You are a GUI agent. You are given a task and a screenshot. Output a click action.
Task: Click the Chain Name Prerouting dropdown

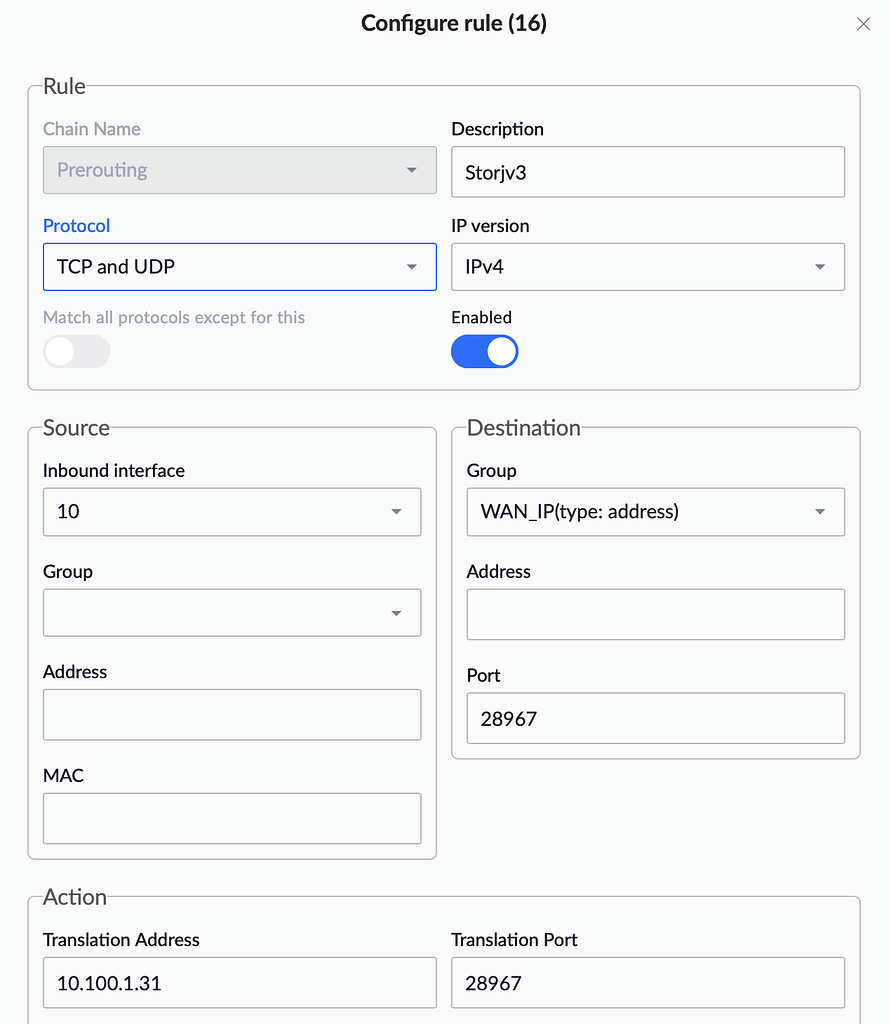pos(239,170)
